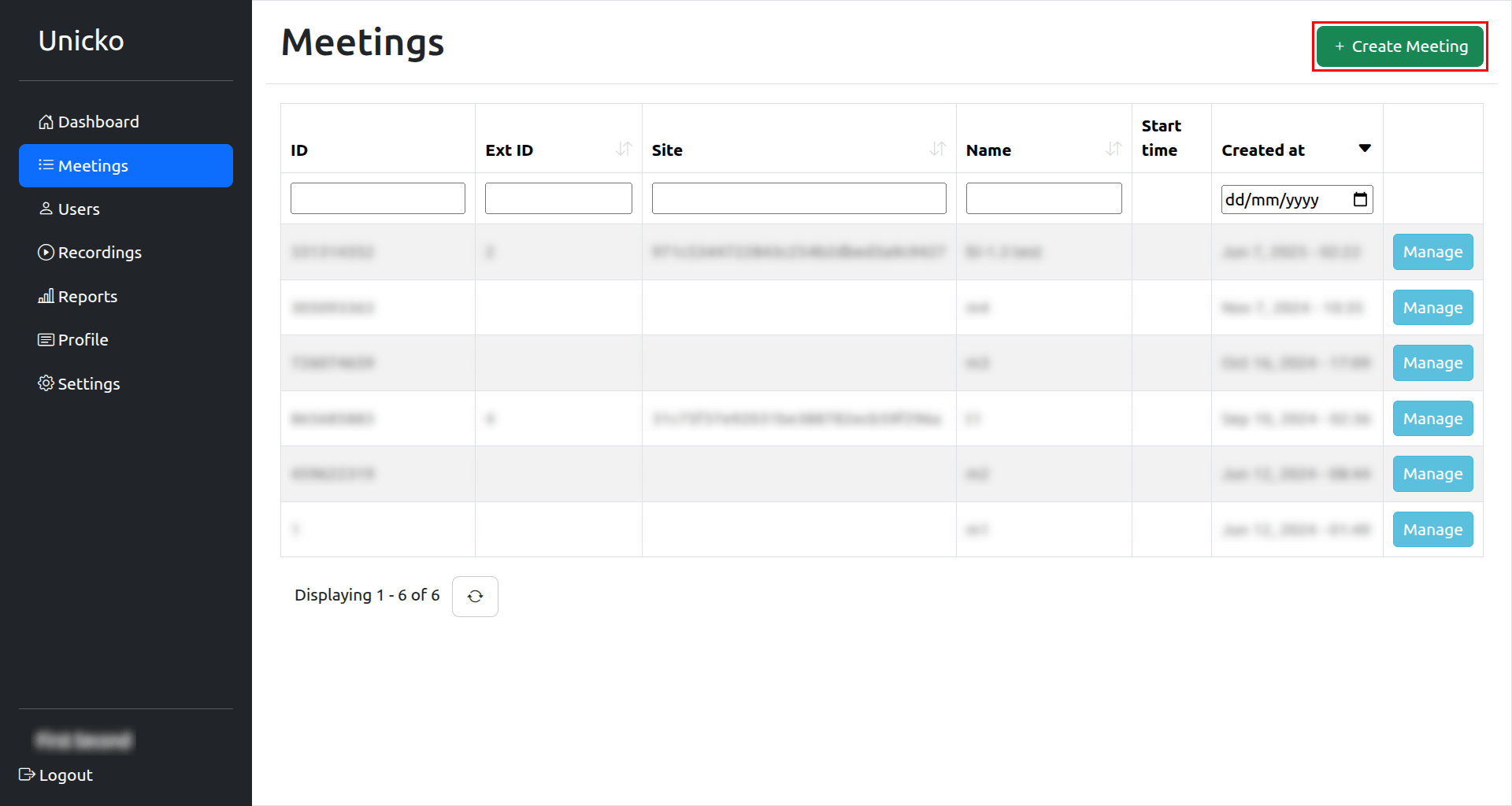Manage the last meeting in the list
The width and height of the screenshot is (1512, 806).
(x=1432, y=530)
